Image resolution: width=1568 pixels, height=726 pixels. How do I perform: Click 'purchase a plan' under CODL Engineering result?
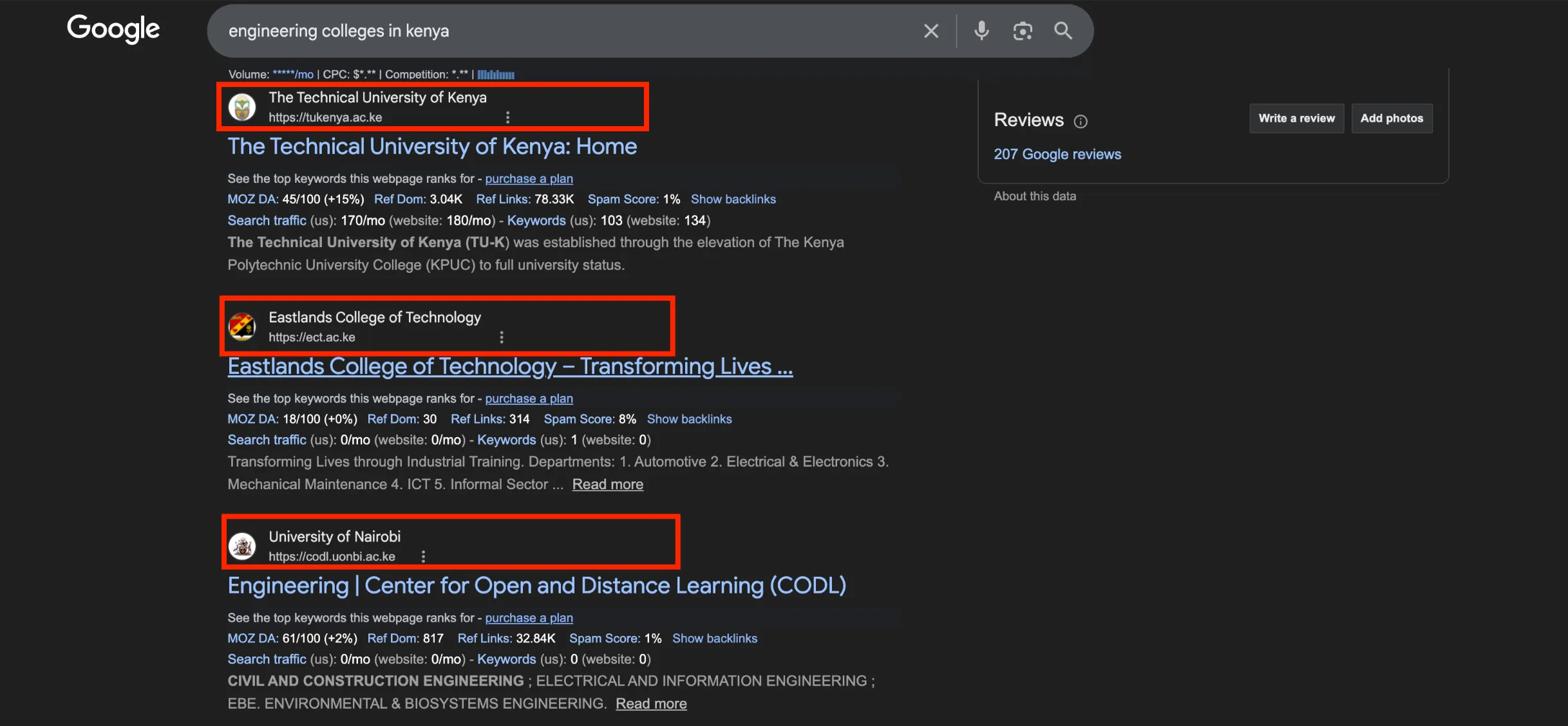(x=529, y=618)
